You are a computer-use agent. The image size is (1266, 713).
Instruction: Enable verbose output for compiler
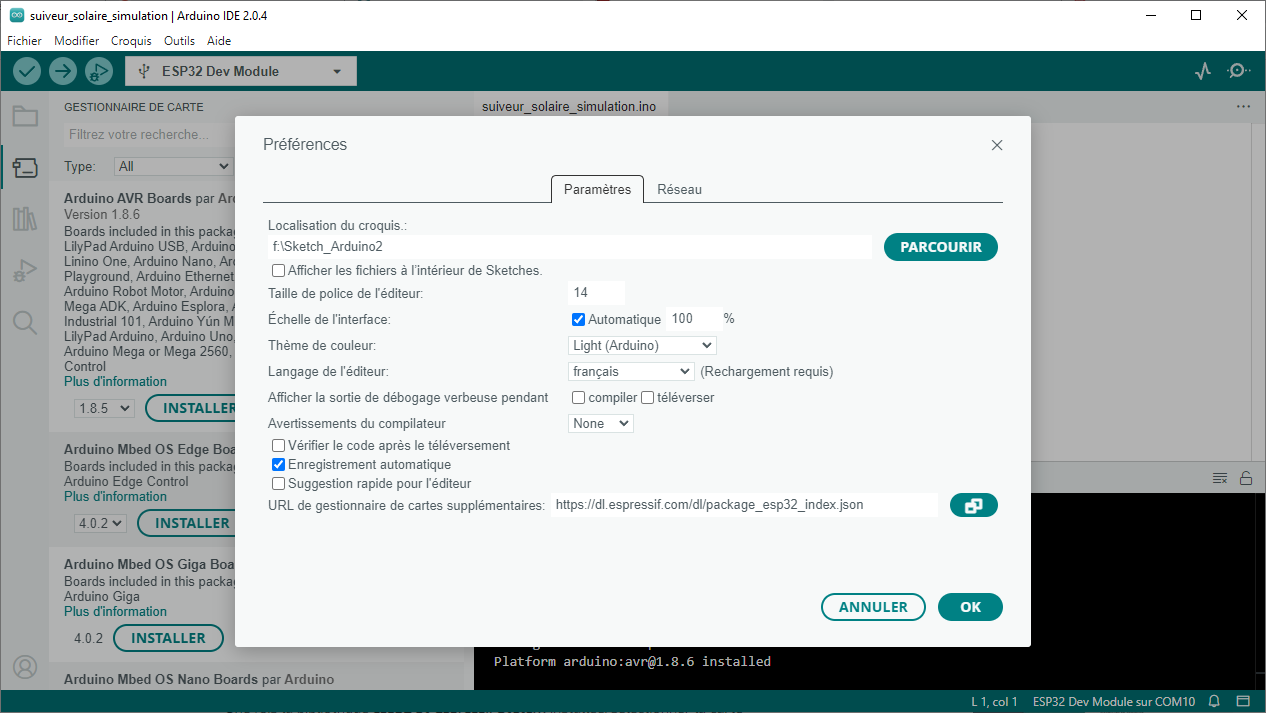pos(578,398)
